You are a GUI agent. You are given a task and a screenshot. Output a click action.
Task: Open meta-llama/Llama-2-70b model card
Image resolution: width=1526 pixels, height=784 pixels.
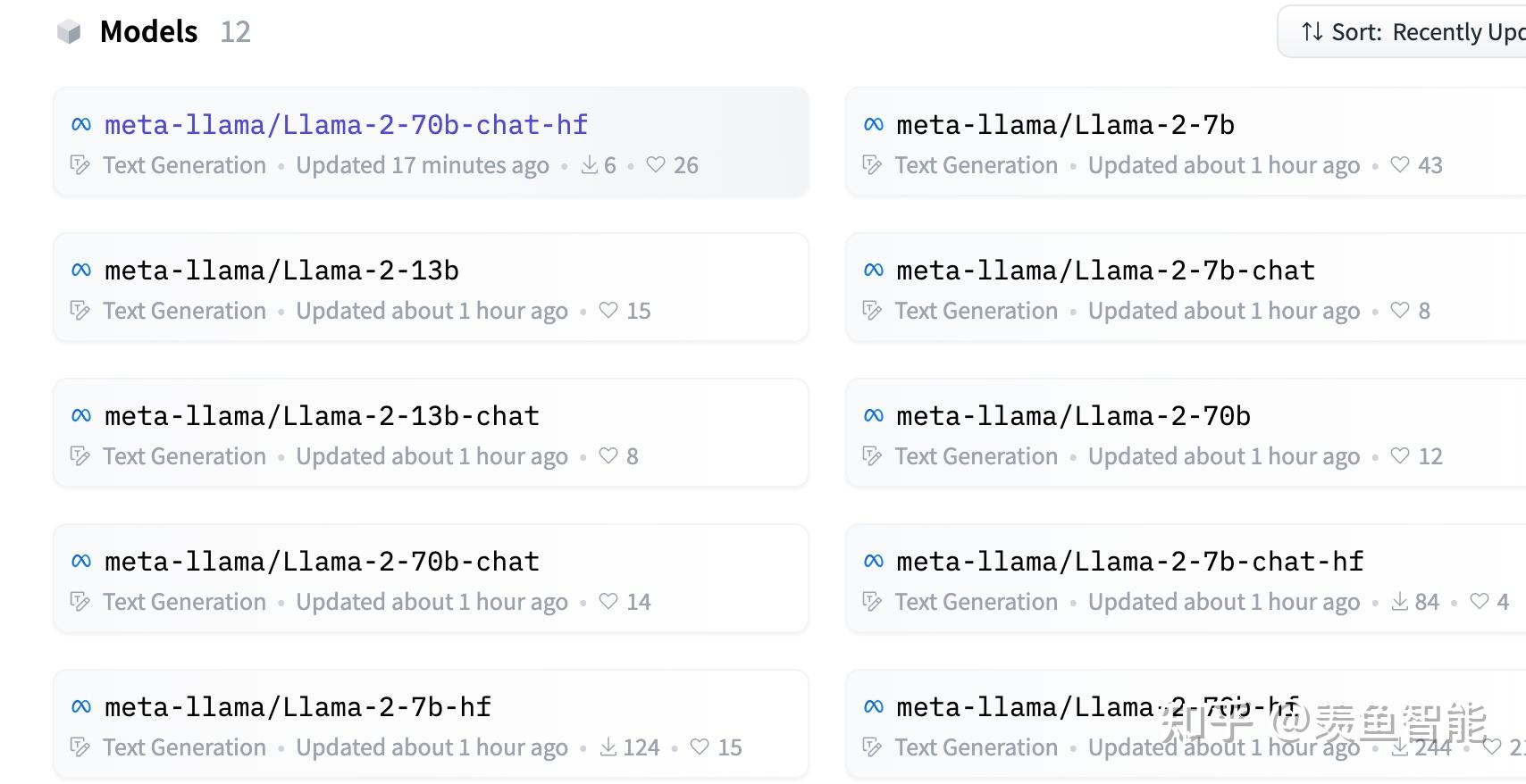pos(1186,433)
